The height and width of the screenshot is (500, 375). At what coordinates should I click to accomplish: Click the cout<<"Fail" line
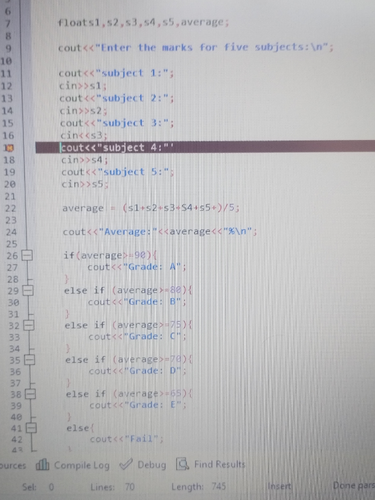[127, 439]
